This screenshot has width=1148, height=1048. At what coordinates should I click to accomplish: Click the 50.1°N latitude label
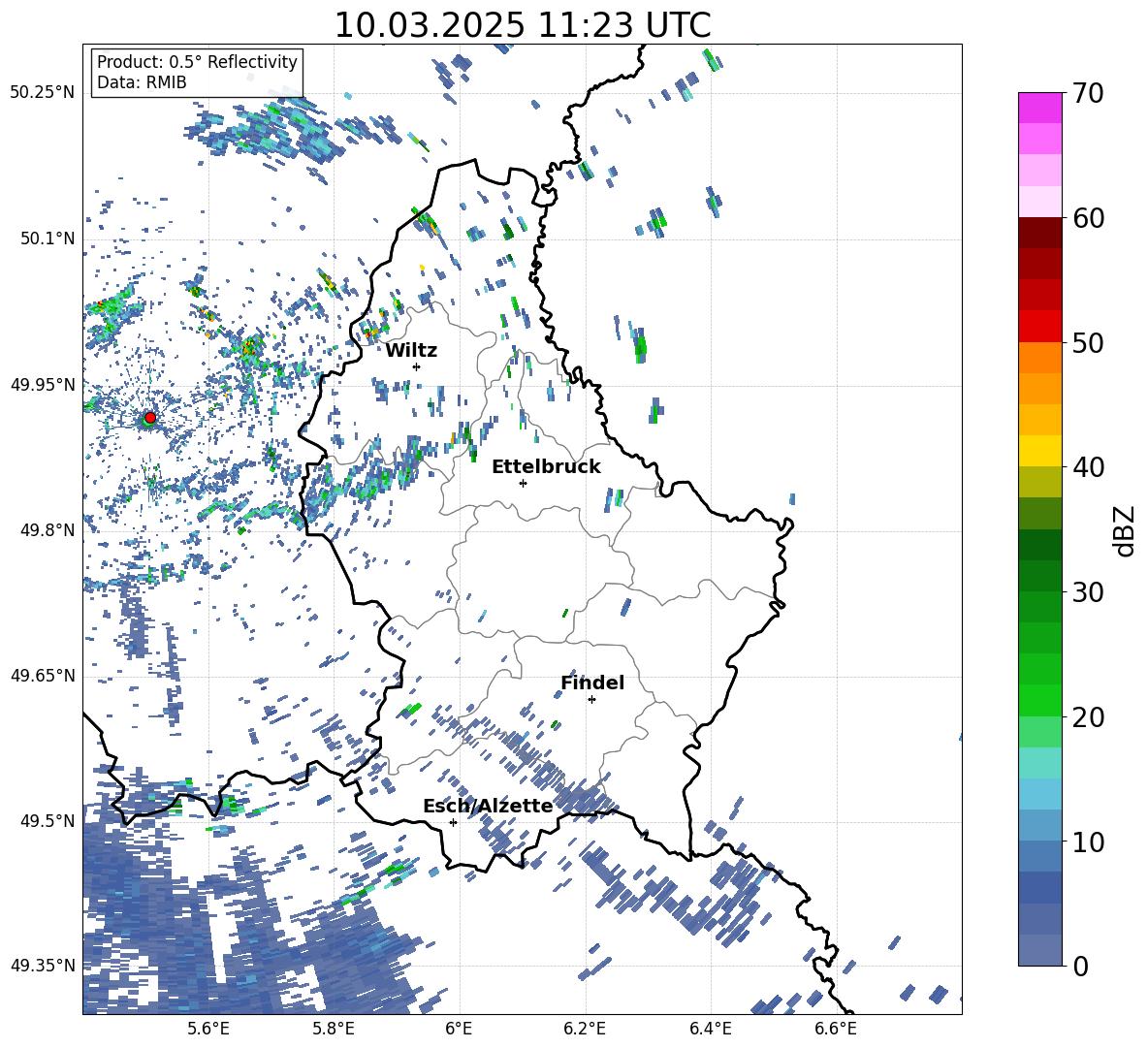point(48,238)
